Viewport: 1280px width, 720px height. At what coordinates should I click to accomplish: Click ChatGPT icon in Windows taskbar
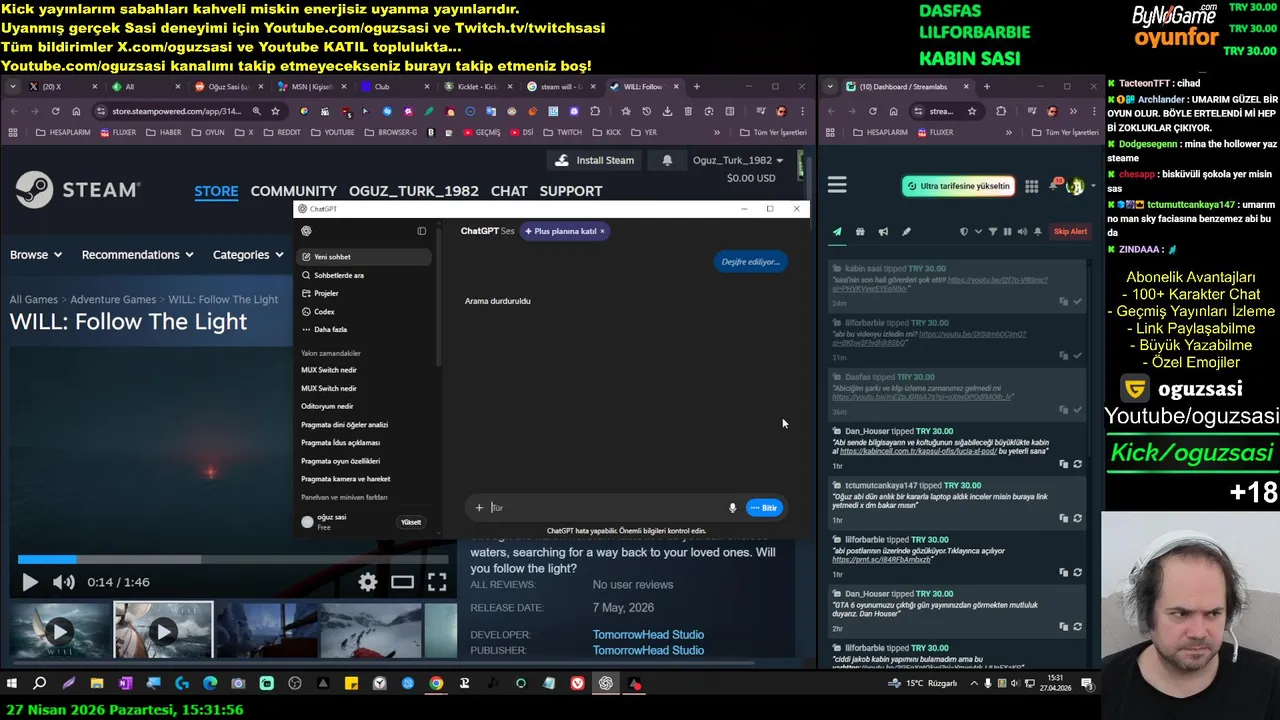pos(606,684)
